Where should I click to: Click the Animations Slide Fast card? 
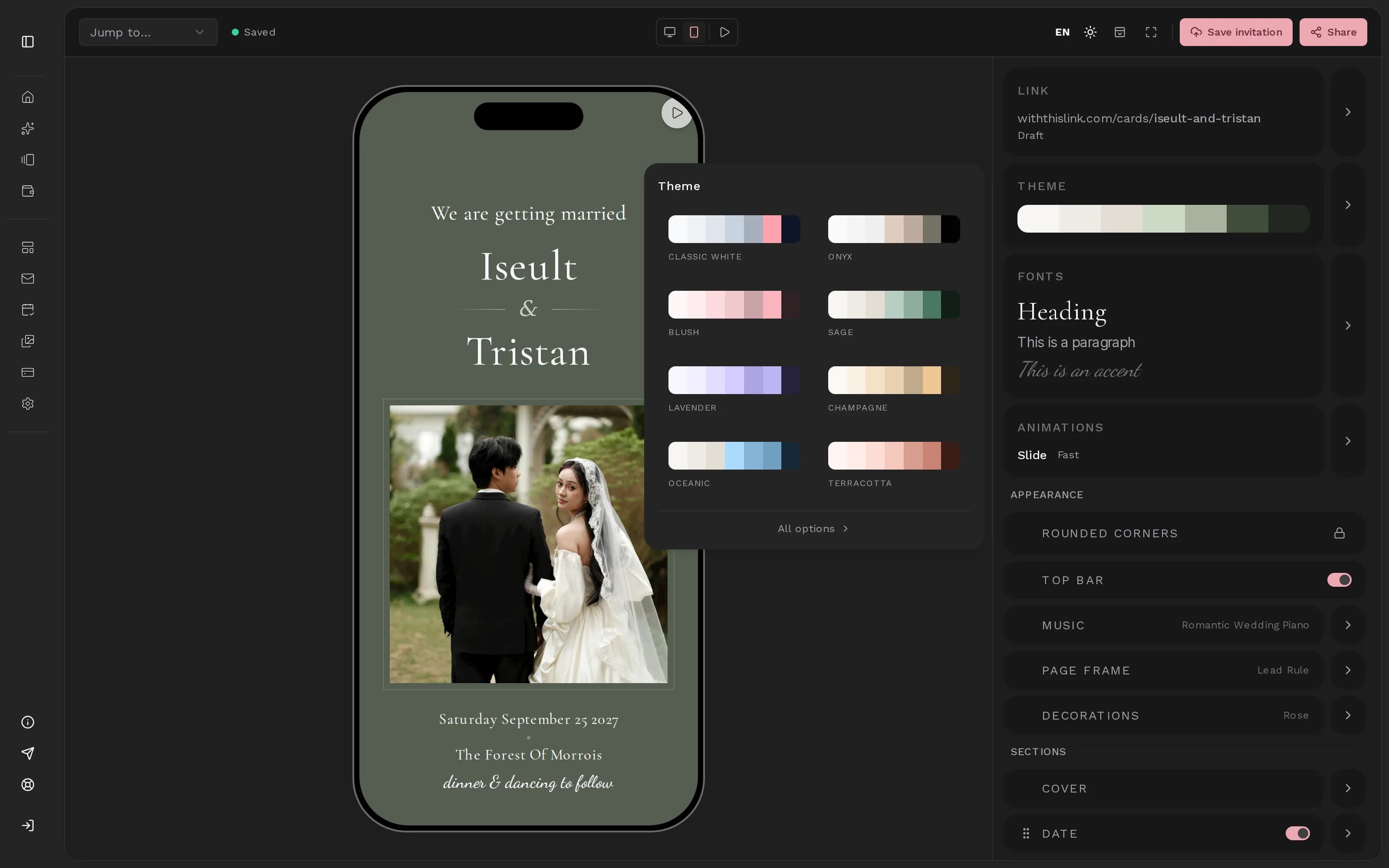(1163, 441)
